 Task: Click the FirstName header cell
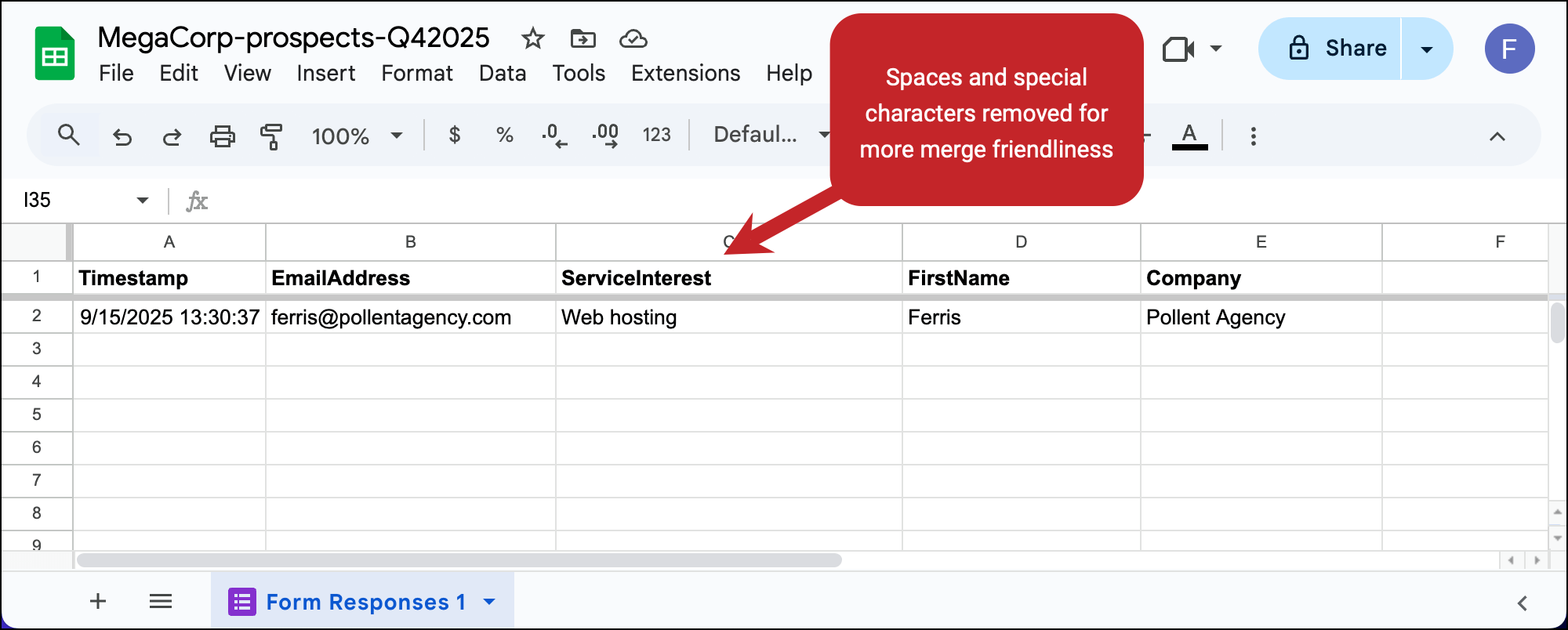point(1022,278)
